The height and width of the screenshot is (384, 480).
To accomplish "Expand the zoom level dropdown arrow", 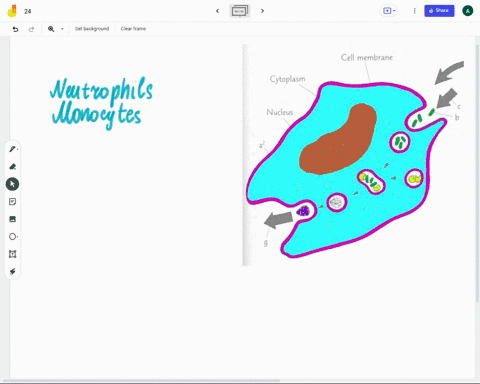I will (x=62, y=29).
